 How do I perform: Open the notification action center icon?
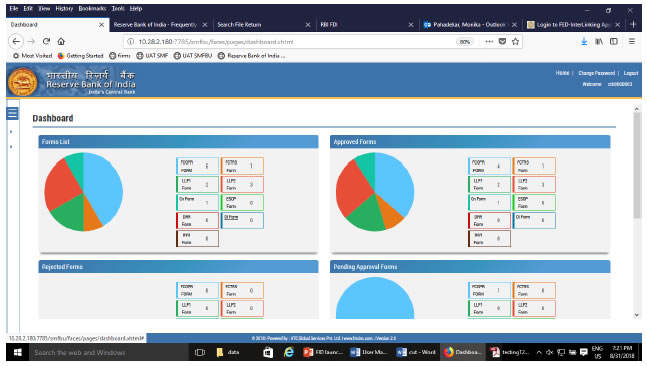(x=583, y=352)
